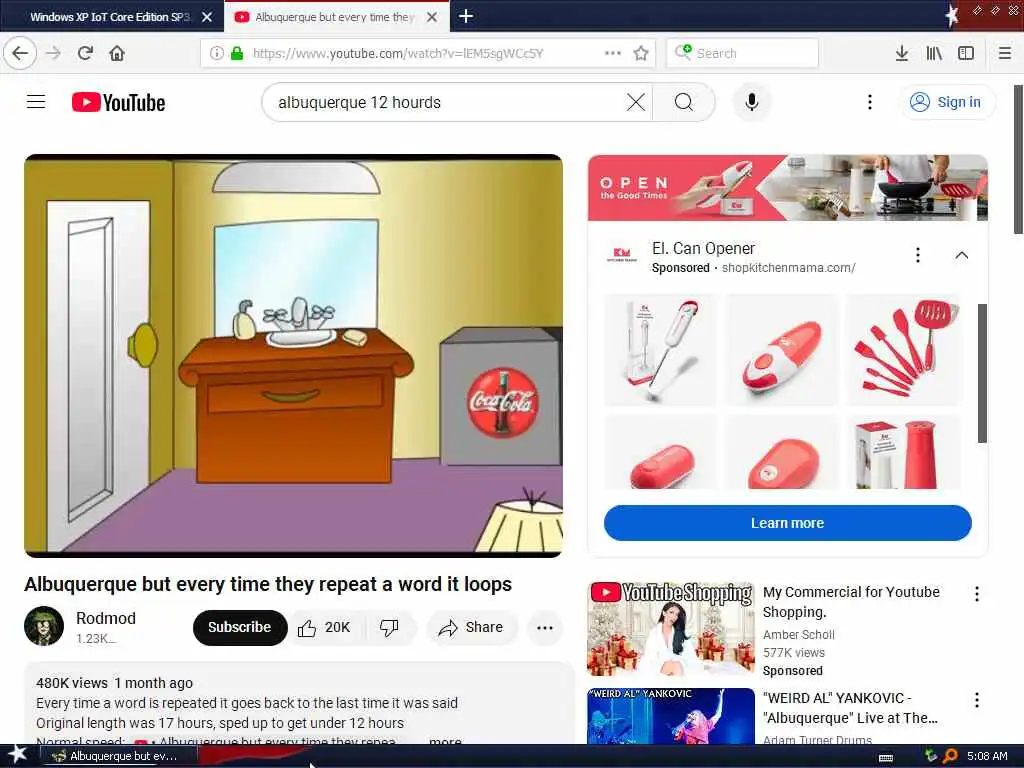Select the red spatula set product image
1024x768 pixels.
coord(904,349)
